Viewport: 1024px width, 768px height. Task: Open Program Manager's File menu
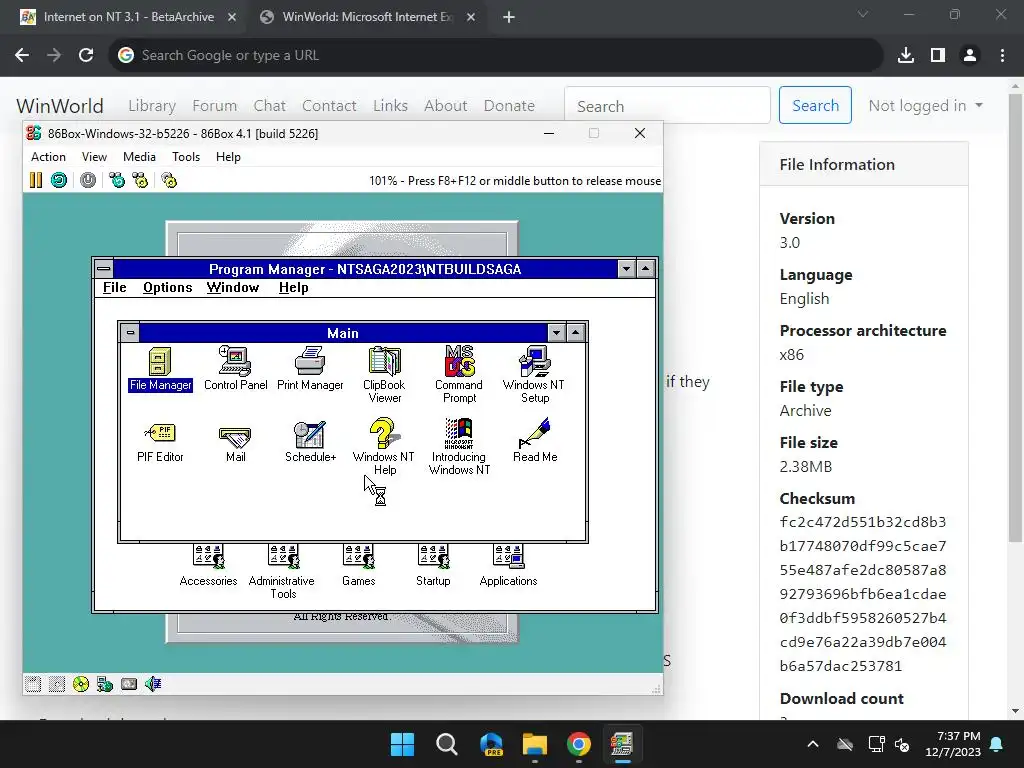click(x=114, y=287)
